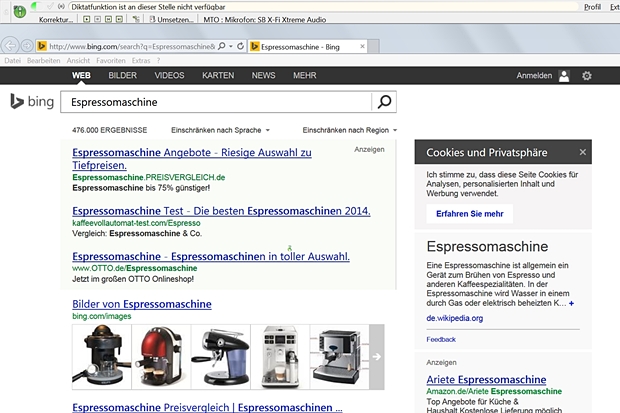Expand Einschränken nach Sprache dropdown
The width and height of the screenshot is (620, 413).
pyautogui.click(x=220, y=130)
